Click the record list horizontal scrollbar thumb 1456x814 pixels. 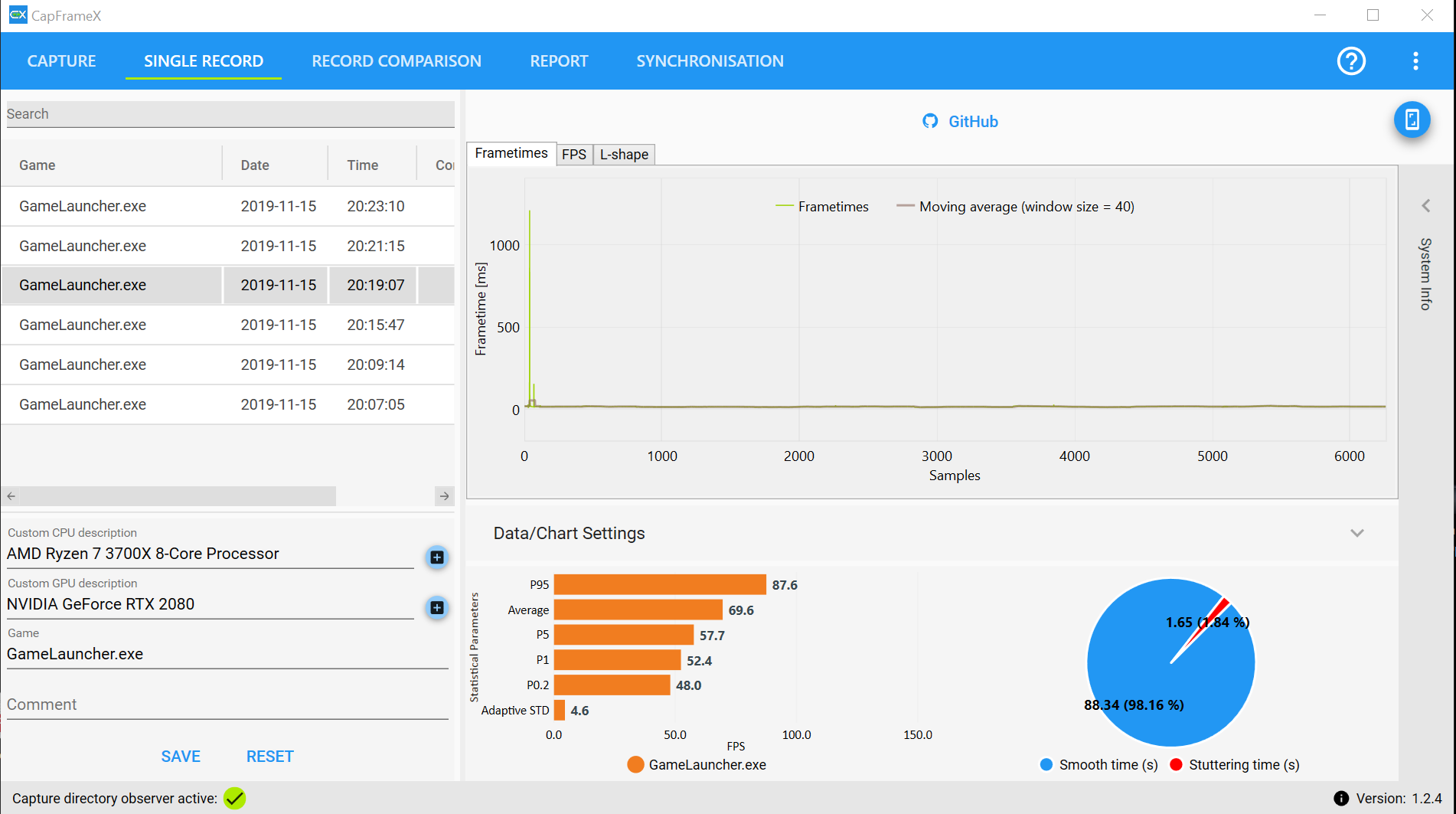(178, 496)
